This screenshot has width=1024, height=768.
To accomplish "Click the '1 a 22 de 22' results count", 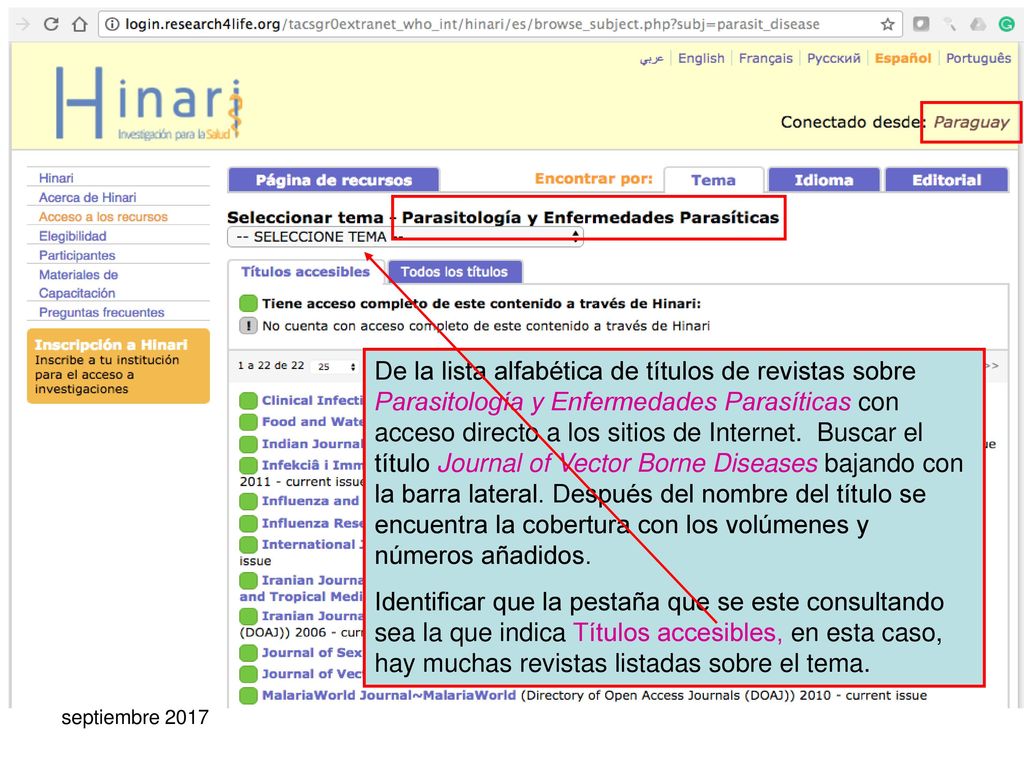I will pos(271,366).
